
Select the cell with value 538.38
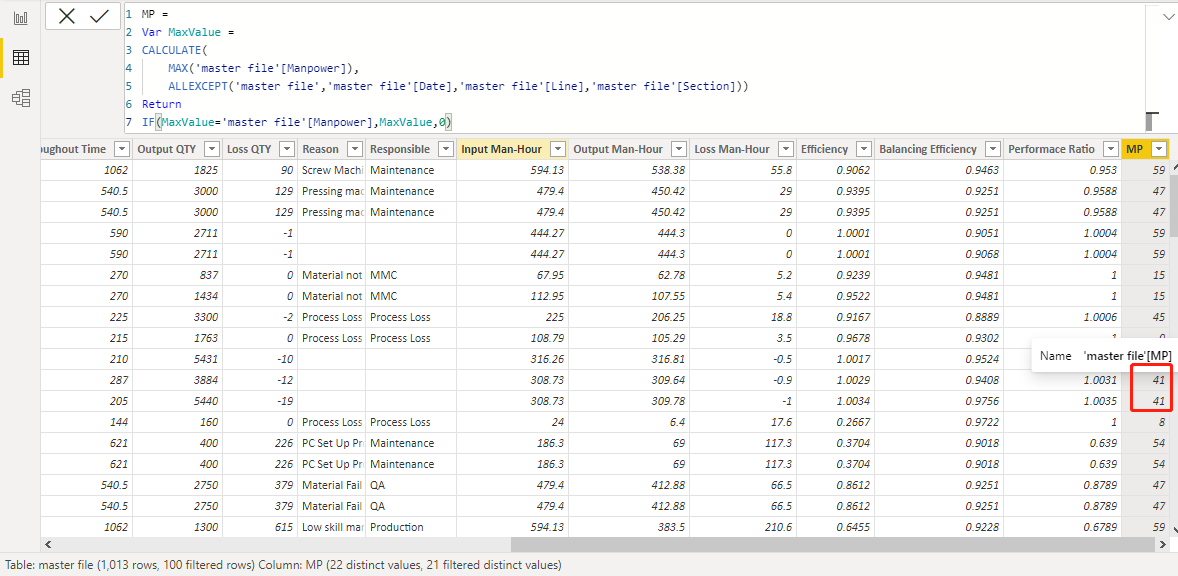629,170
